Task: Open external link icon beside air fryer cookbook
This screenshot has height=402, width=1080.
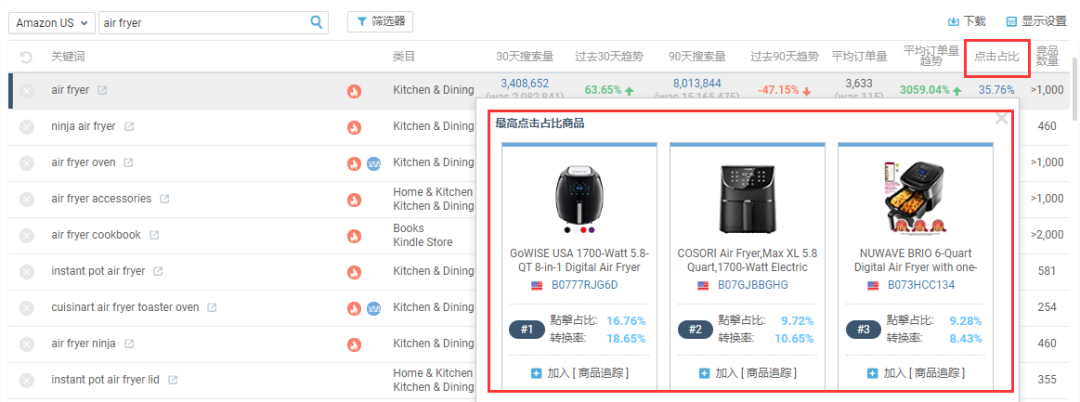Action: tap(154, 235)
